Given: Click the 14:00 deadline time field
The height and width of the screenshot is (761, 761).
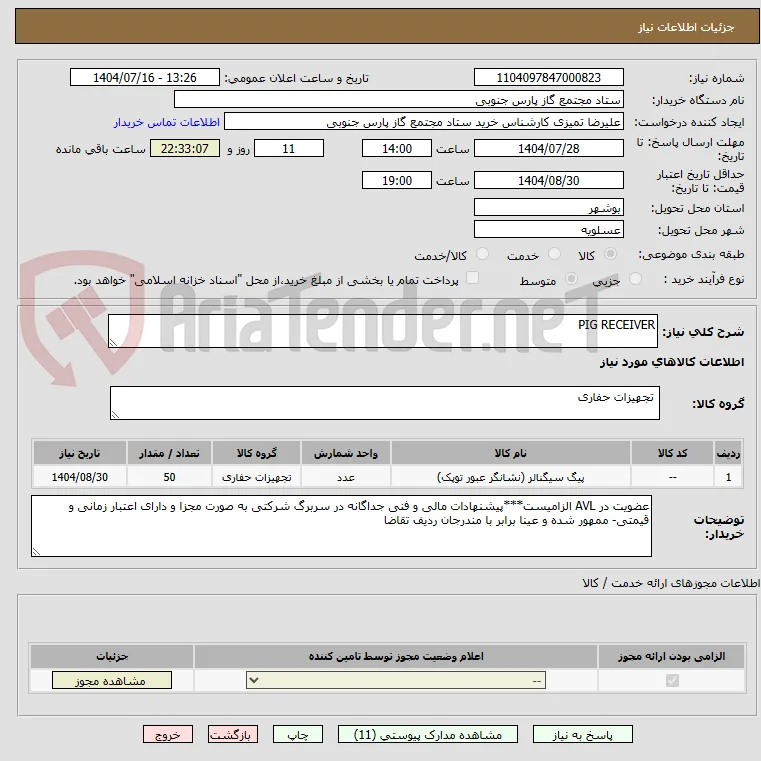Looking at the screenshot, I should (397, 149).
